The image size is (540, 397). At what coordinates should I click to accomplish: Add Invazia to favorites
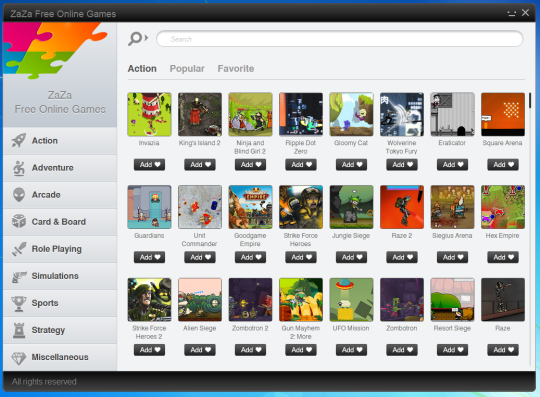click(x=149, y=165)
